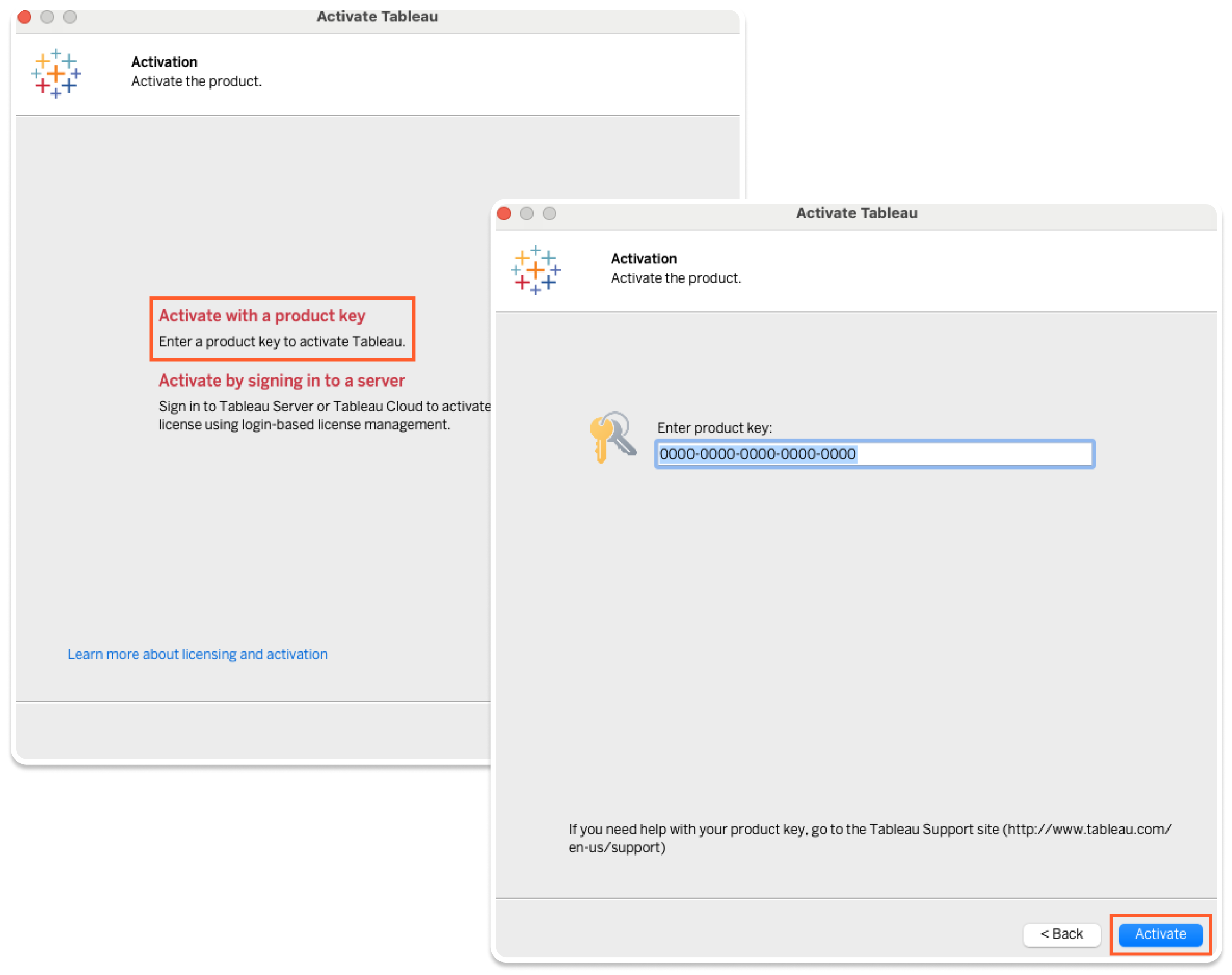Click the Tableau logo in the front window

point(535,270)
